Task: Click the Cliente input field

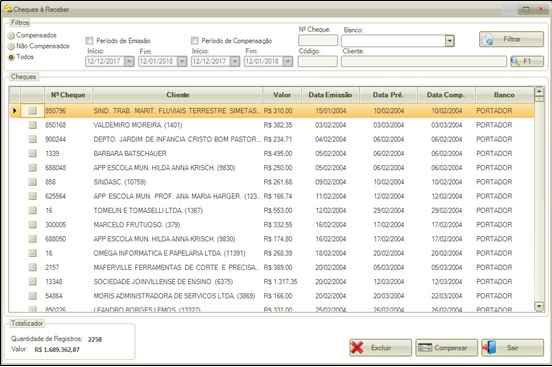Action: (x=424, y=61)
